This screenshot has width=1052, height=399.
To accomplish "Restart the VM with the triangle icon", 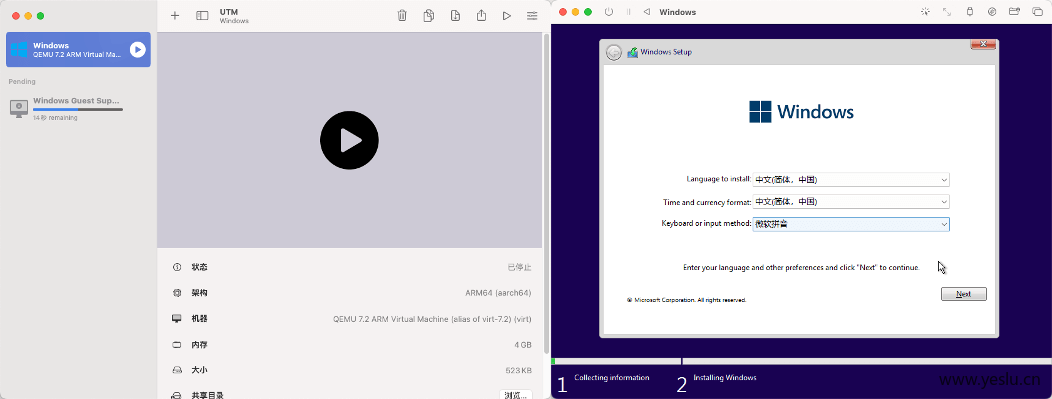I will tap(647, 12).
